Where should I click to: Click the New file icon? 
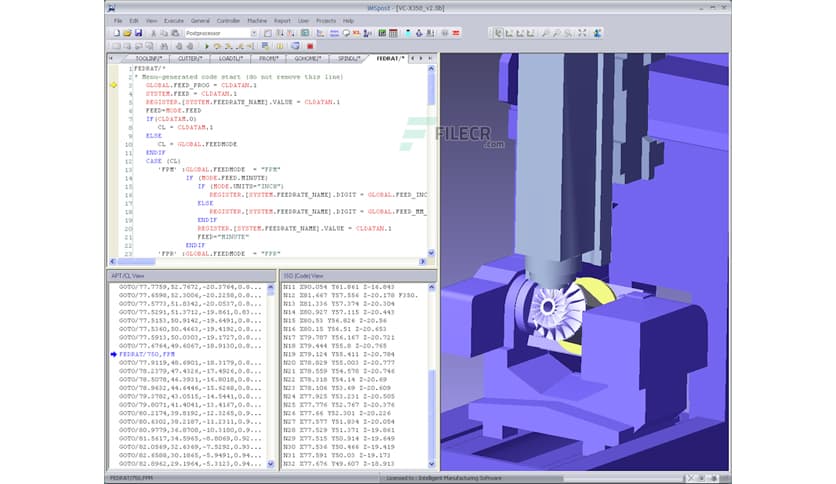pyautogui.click(x=115, y=33)
